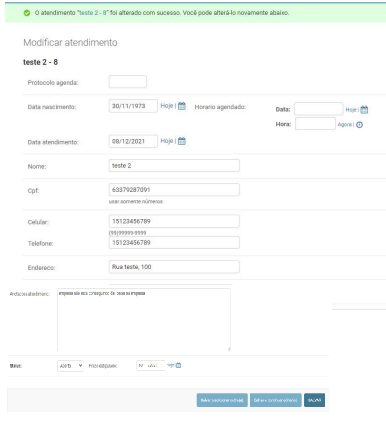Click inside the large atendimento notes textarea

(144, 320)
